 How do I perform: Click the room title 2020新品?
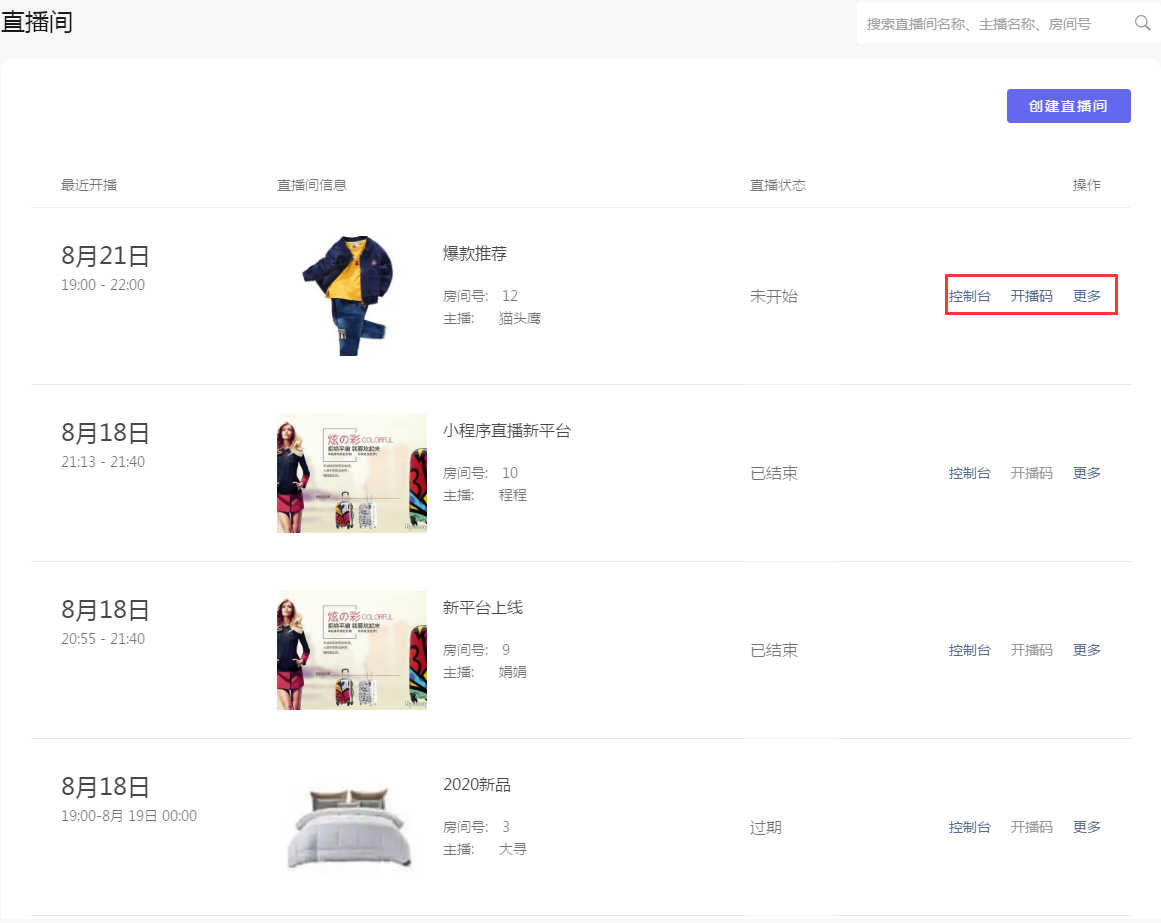pyautogui.click(x=477, y=785)
